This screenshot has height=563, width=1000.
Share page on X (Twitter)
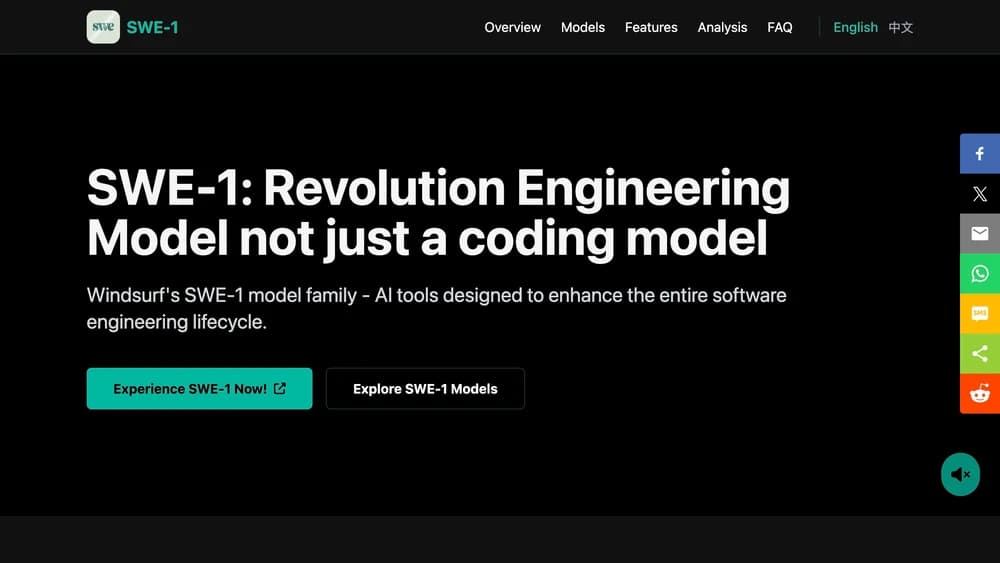tap(980, 194)
